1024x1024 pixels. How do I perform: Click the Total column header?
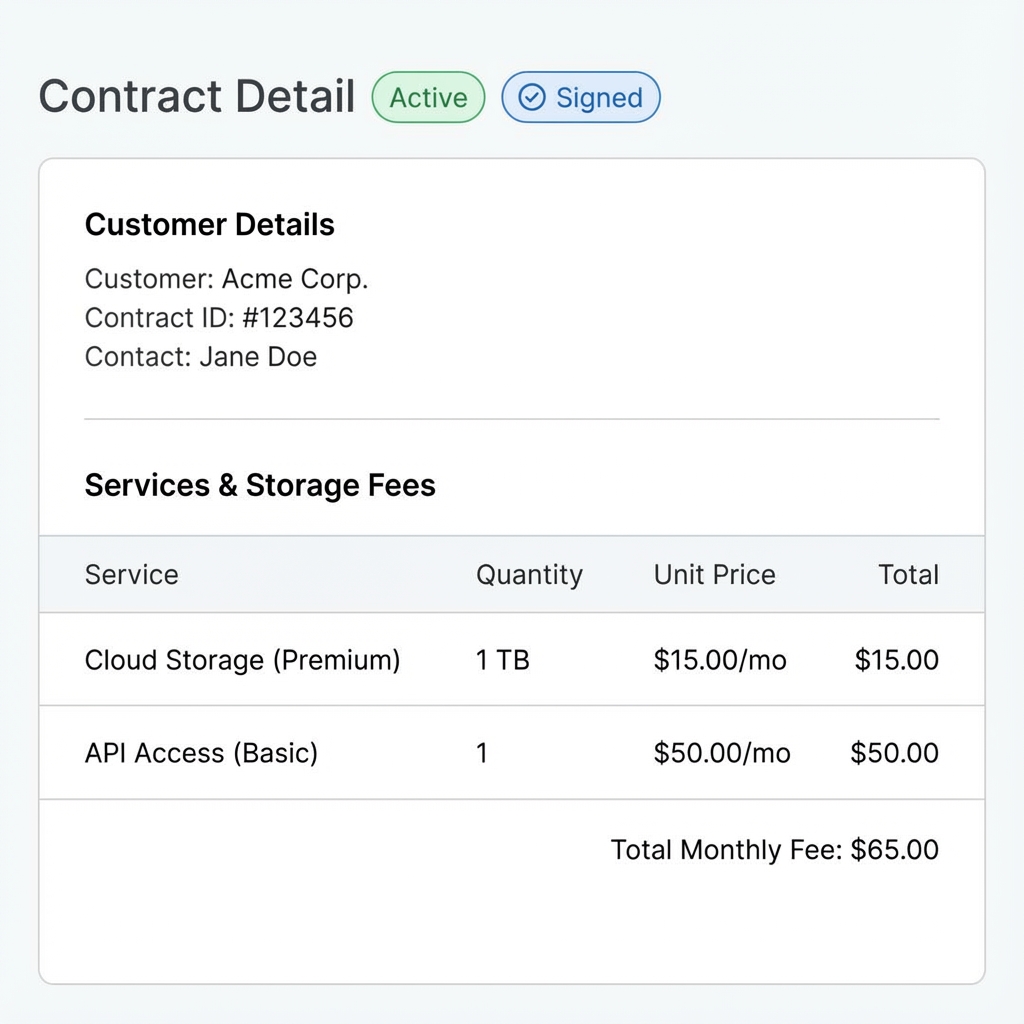908,575
